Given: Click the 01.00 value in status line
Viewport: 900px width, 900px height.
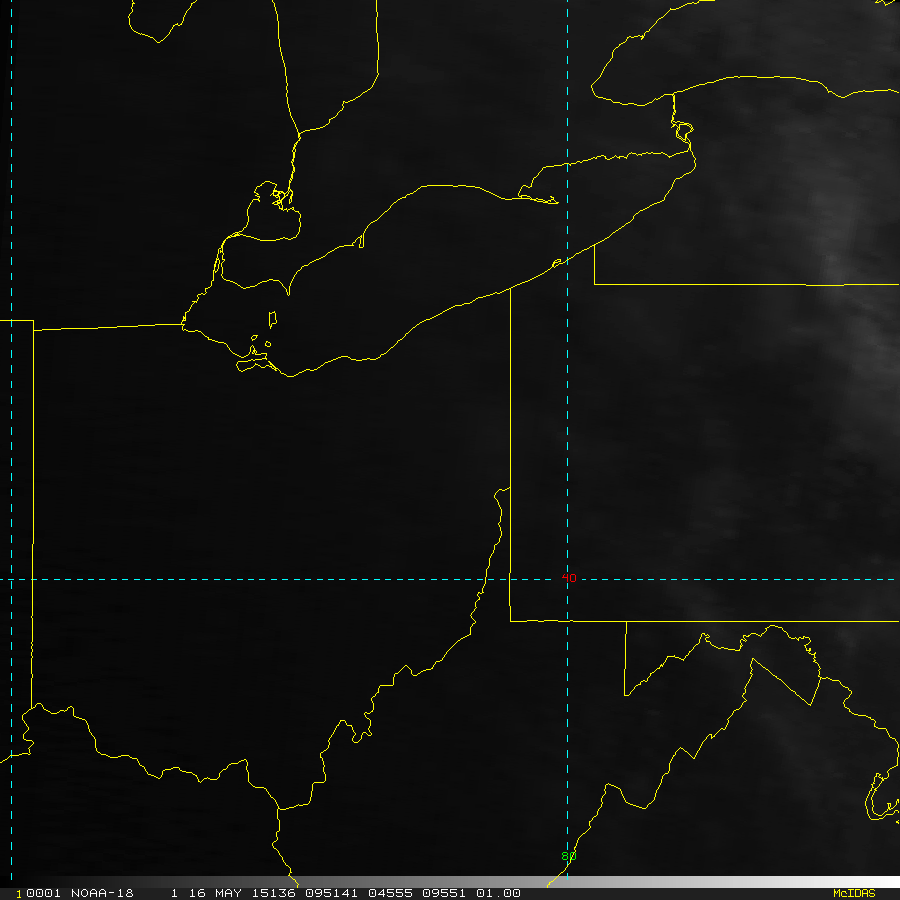Looking at the screenshot, I should (499, 893).
